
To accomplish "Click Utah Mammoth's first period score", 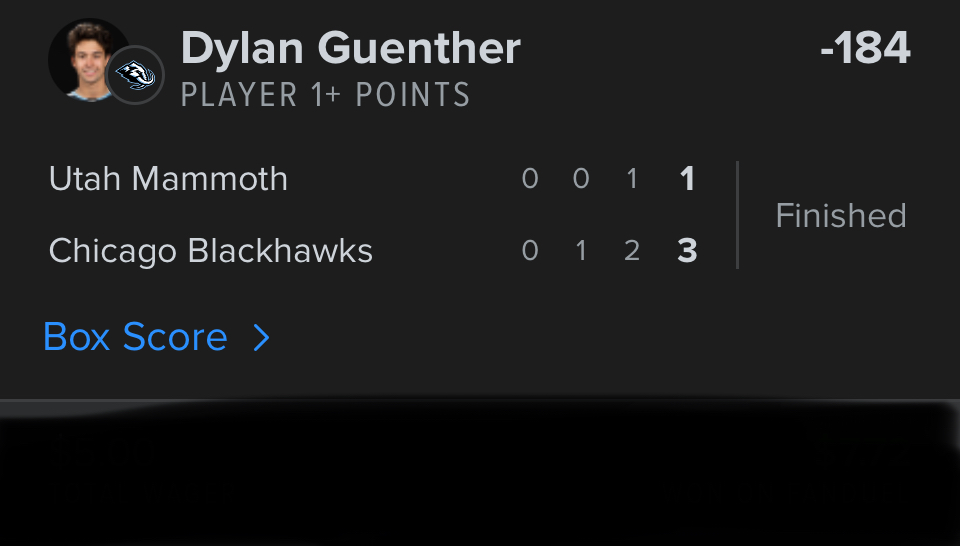I will tap(530, 179).
